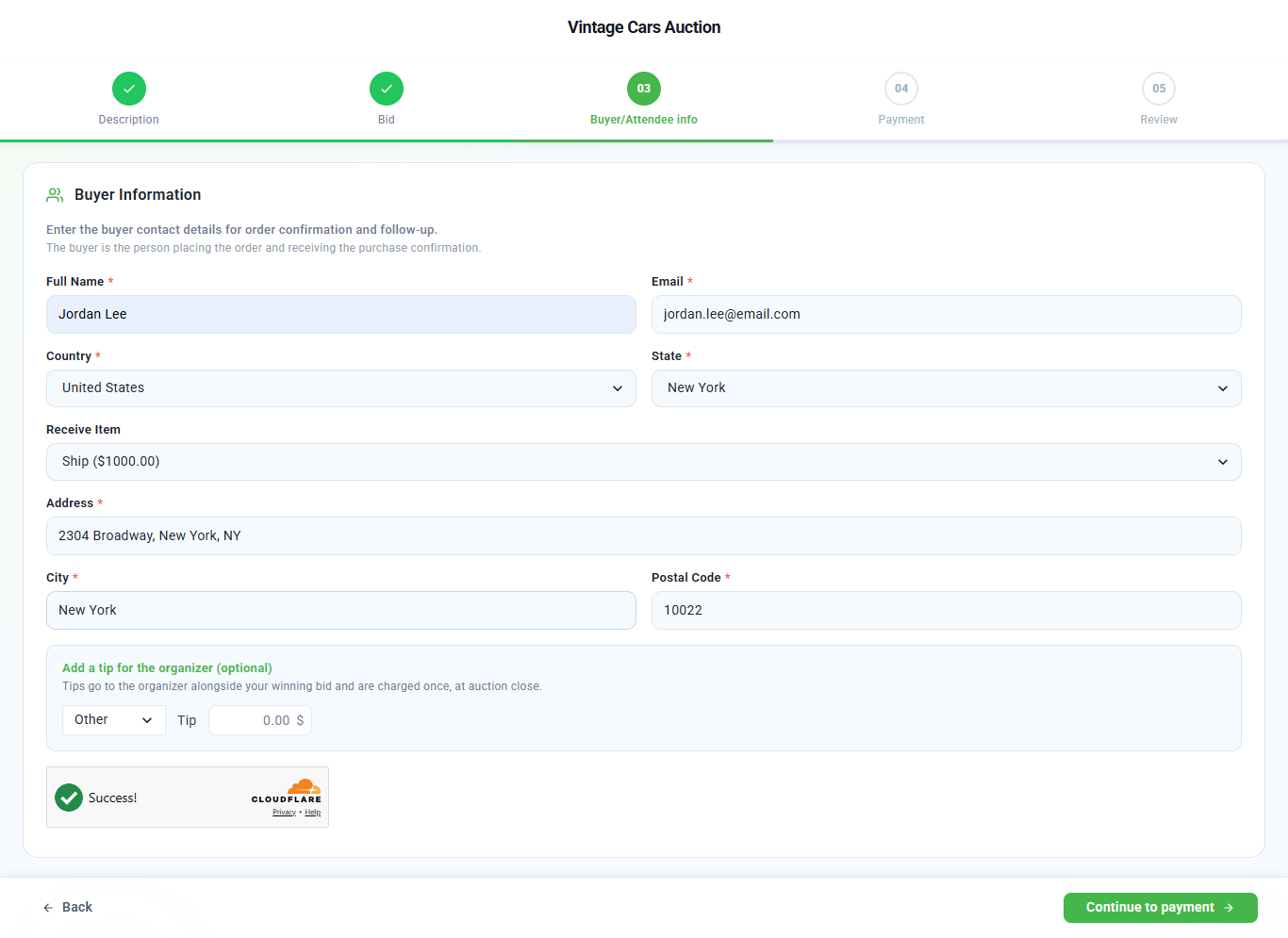
Task: Open the Cloudflare Help link
Action: pos(313,813)
